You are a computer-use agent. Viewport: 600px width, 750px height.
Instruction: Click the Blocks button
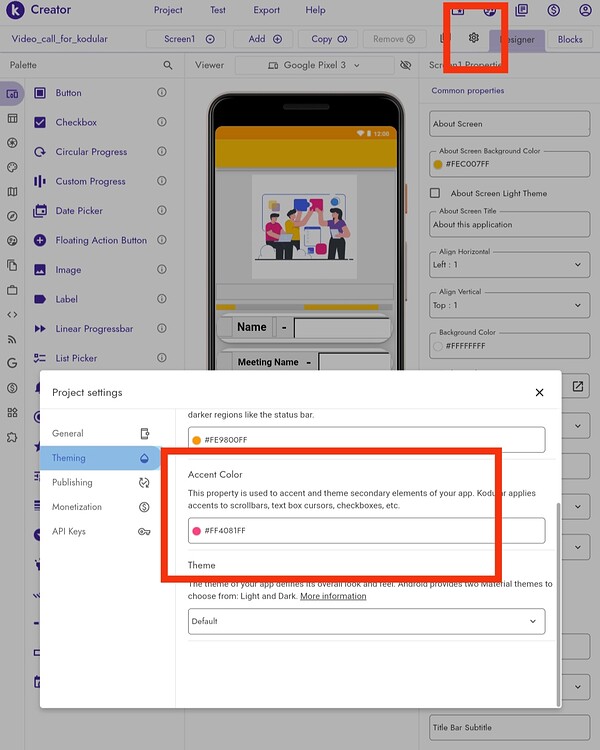pos(570,39)
